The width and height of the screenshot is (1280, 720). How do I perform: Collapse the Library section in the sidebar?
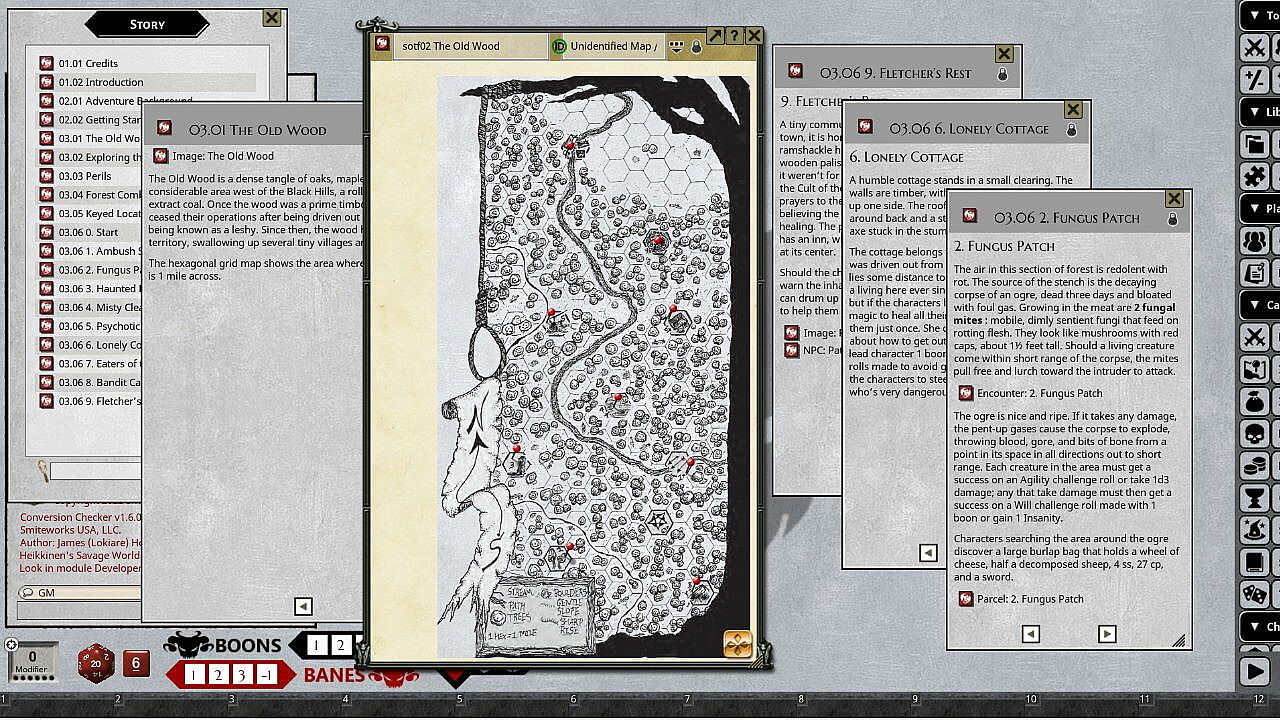point(1259,112)
